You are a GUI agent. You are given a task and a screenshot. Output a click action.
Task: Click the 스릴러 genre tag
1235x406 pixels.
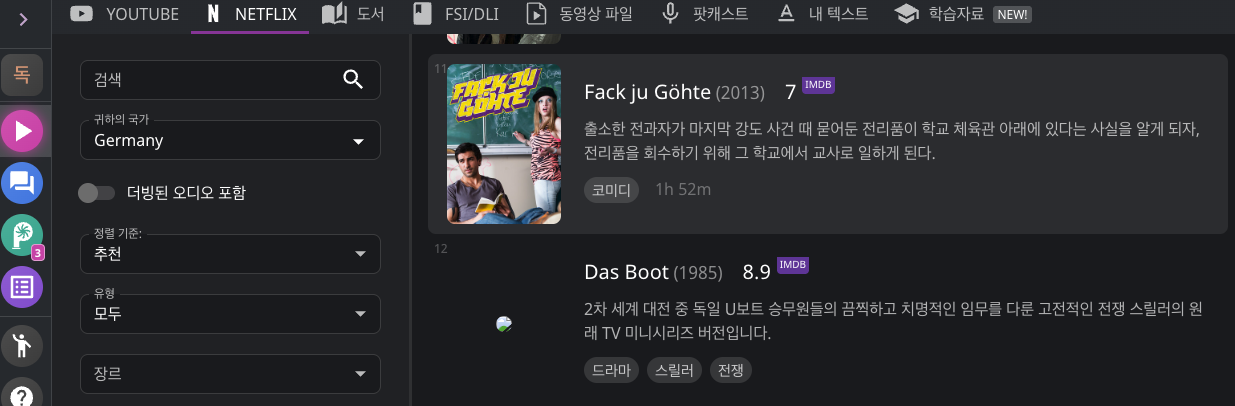[x=675, y=369]
